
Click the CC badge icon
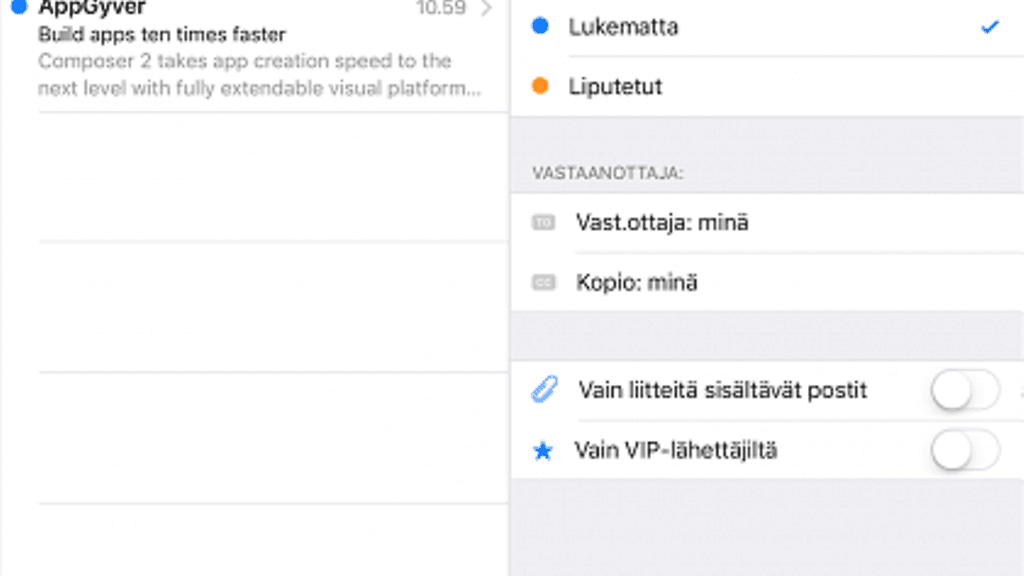(543, 283)
